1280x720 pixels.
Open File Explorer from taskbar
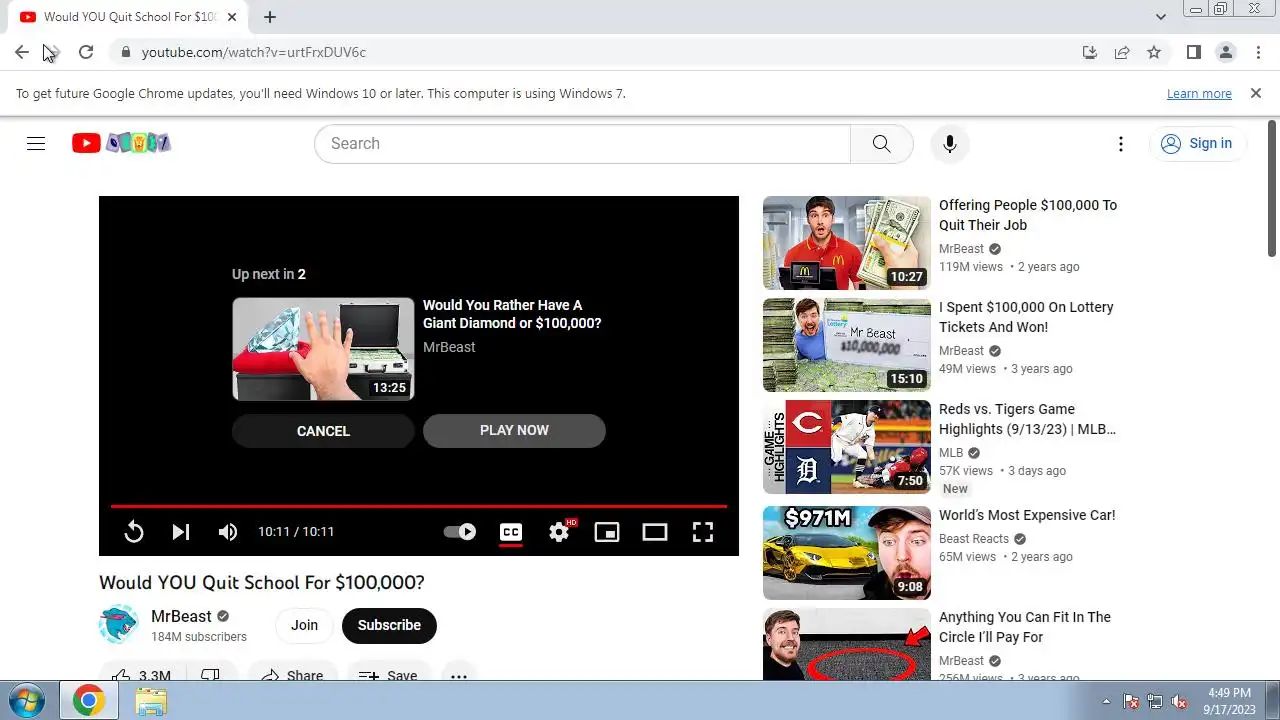tap(151, 701)
